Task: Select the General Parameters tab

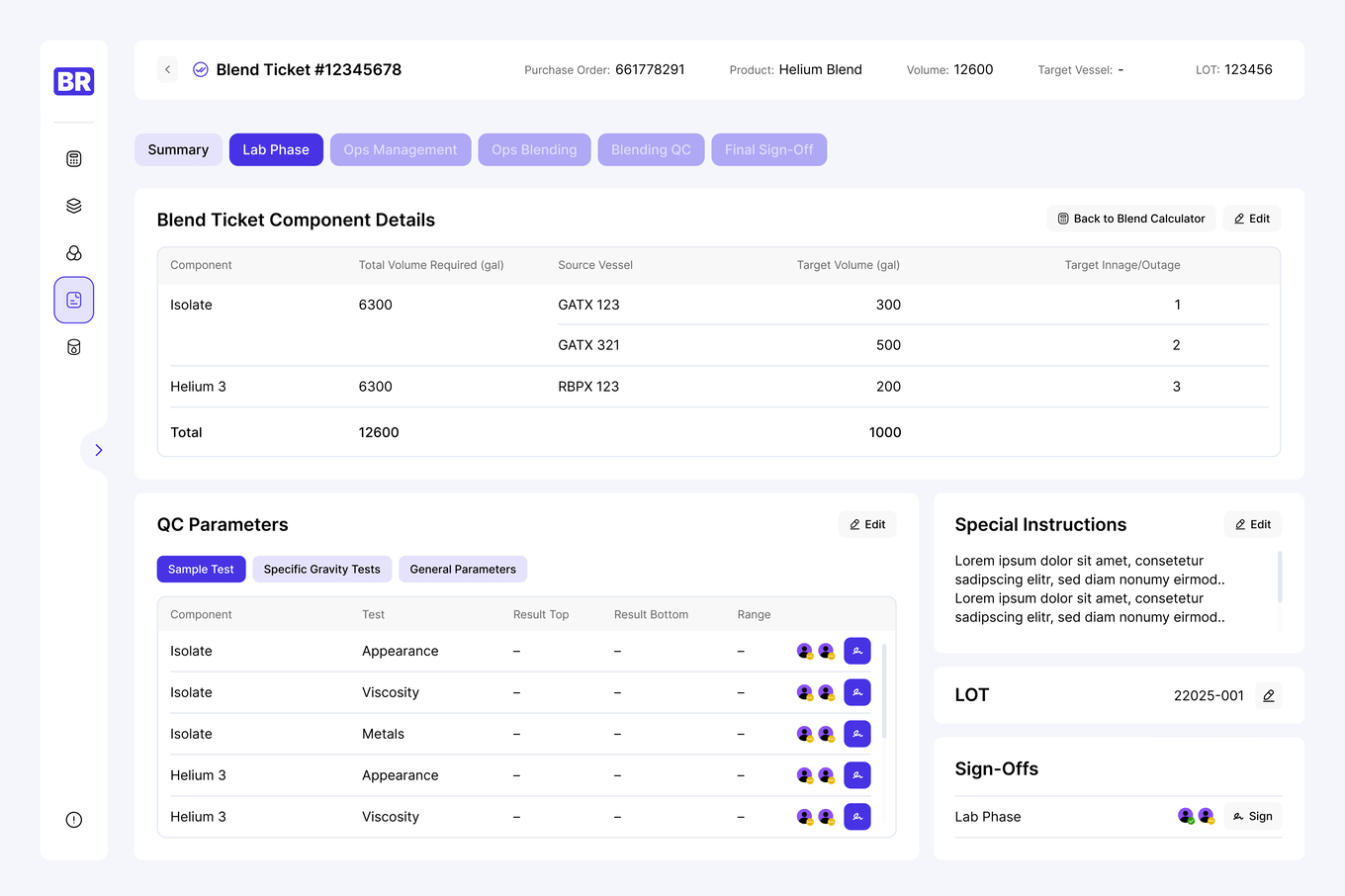Action: pos(462,569)
